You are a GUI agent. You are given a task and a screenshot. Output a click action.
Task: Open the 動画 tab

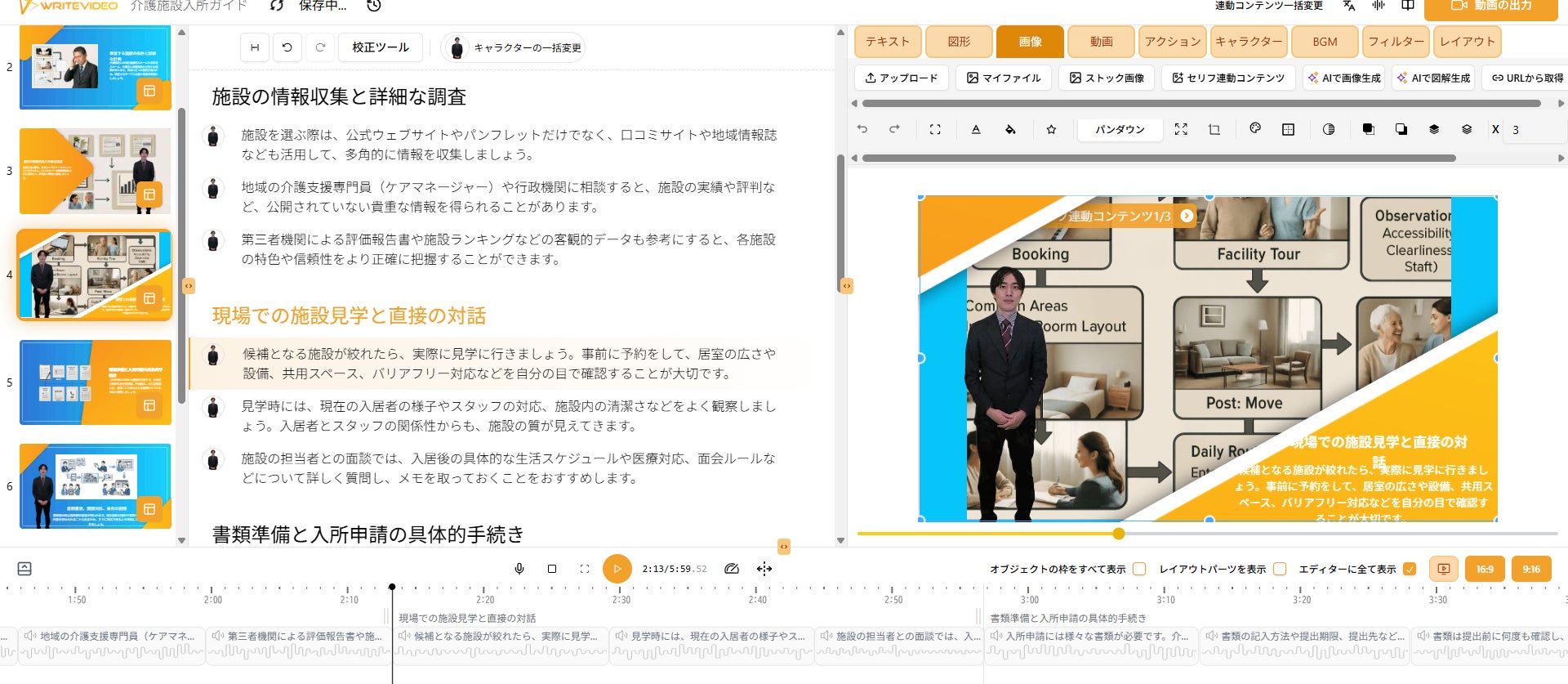pyautogui.click(x=1101, y=42)
